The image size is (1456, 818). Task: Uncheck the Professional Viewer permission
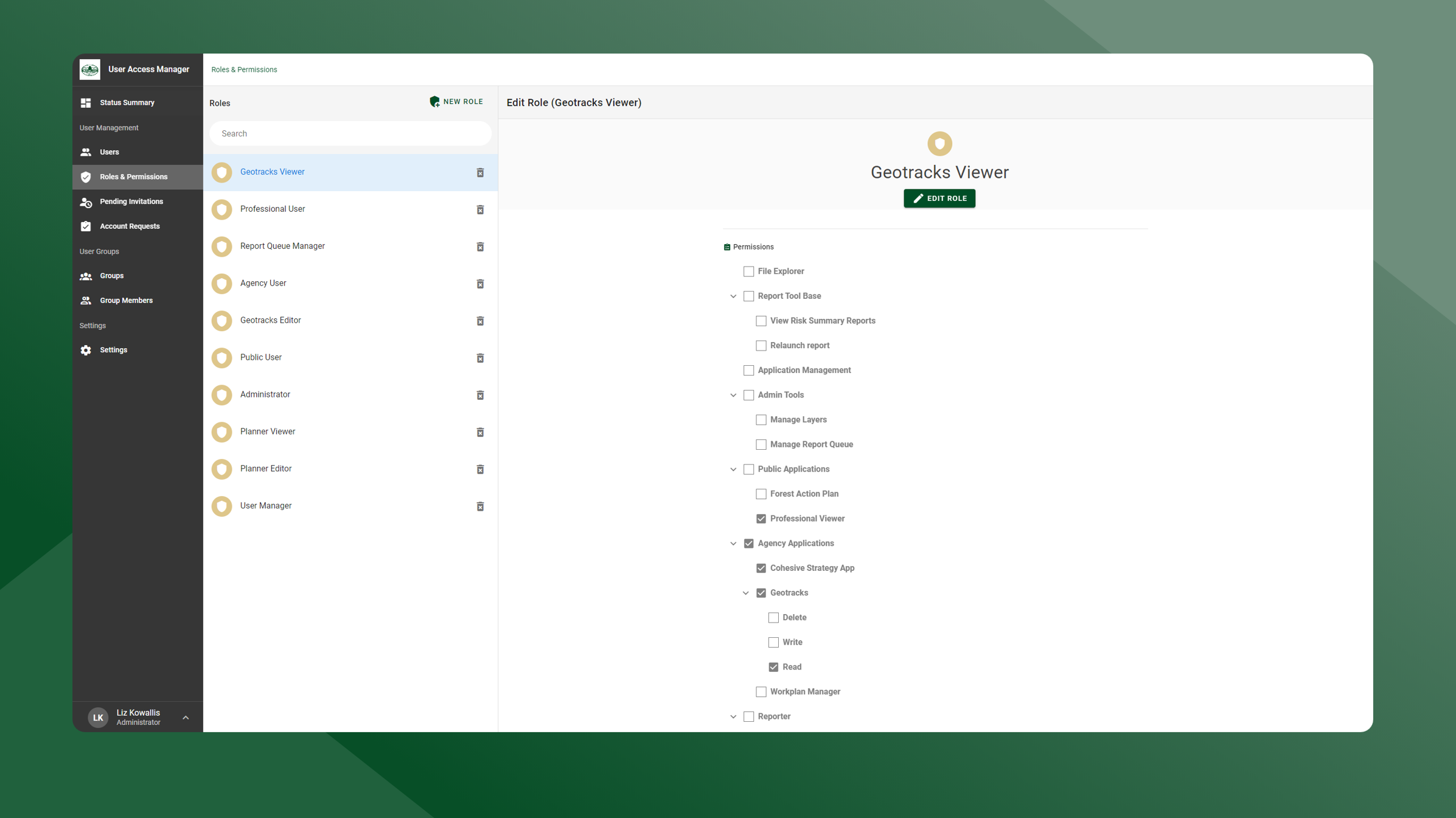coord(761,519)
